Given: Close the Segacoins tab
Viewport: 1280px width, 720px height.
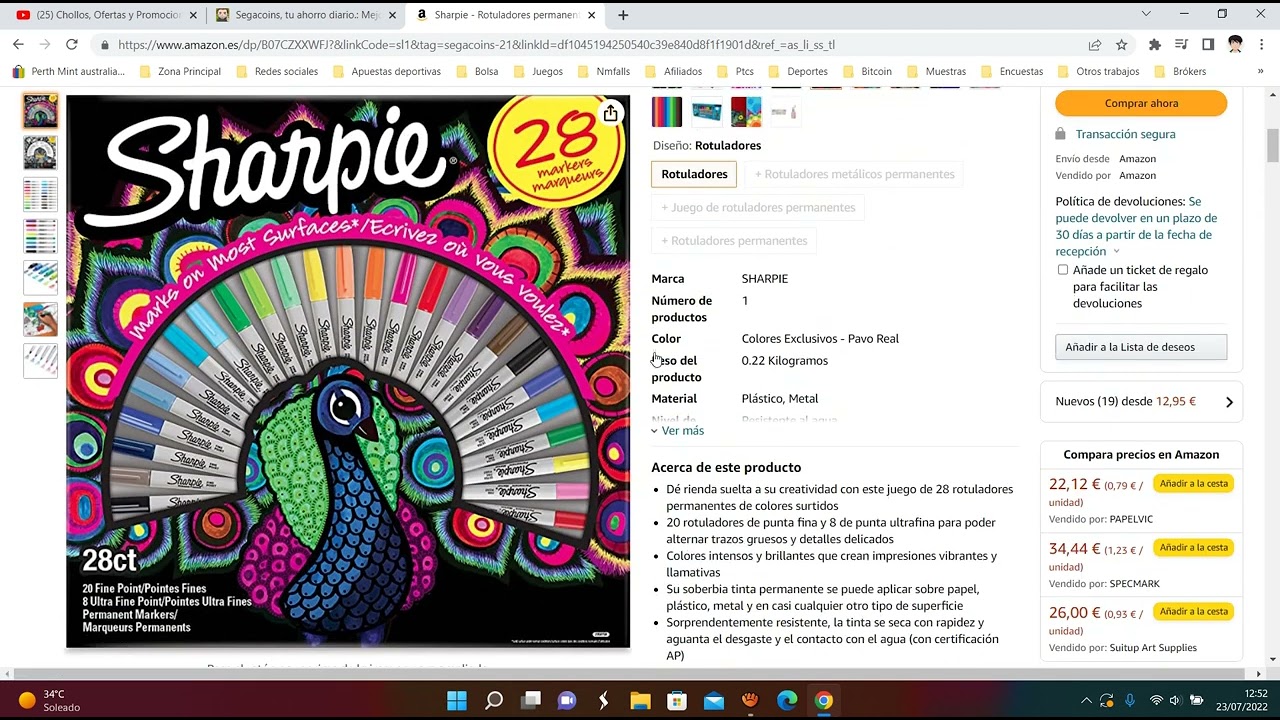Looking at the screenshot, I should point(391,15).
